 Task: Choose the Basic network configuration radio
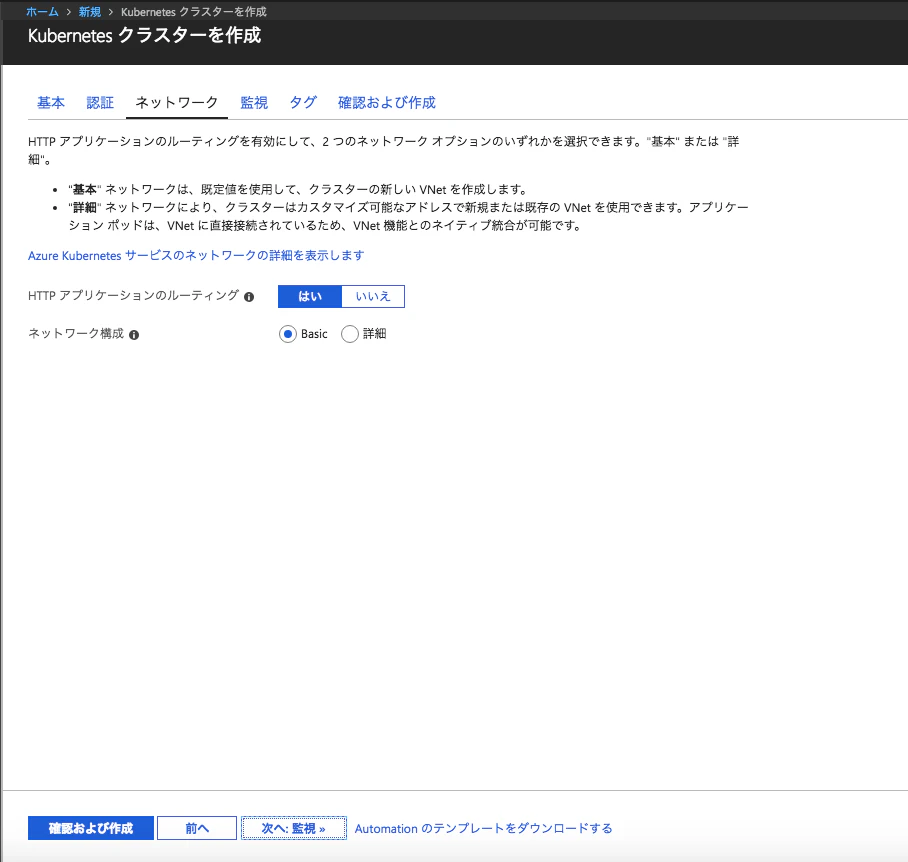[288, 334]
